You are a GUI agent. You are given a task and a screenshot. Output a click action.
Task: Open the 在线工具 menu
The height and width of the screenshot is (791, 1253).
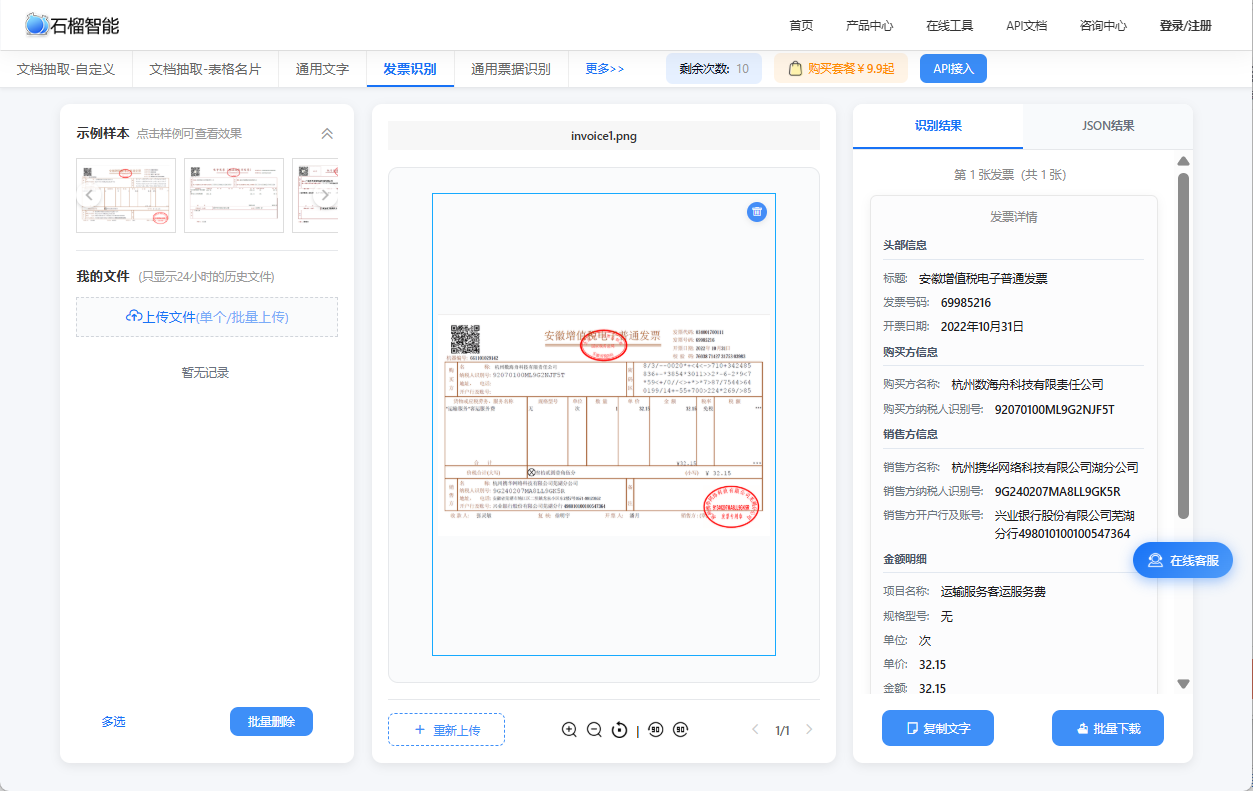tap(949, 26)
